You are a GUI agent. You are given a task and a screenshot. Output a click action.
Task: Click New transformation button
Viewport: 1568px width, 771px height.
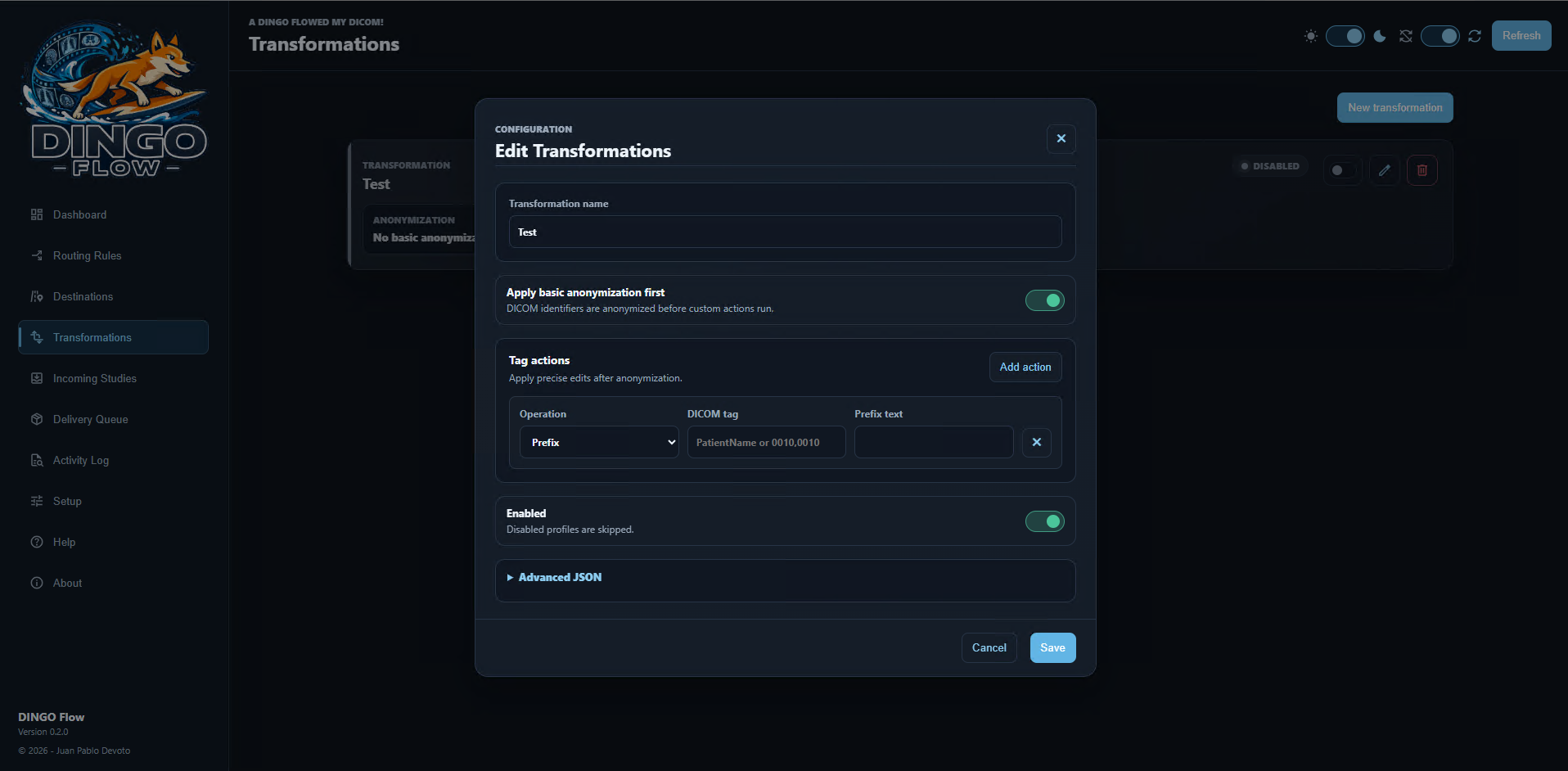coord(1395,108)
